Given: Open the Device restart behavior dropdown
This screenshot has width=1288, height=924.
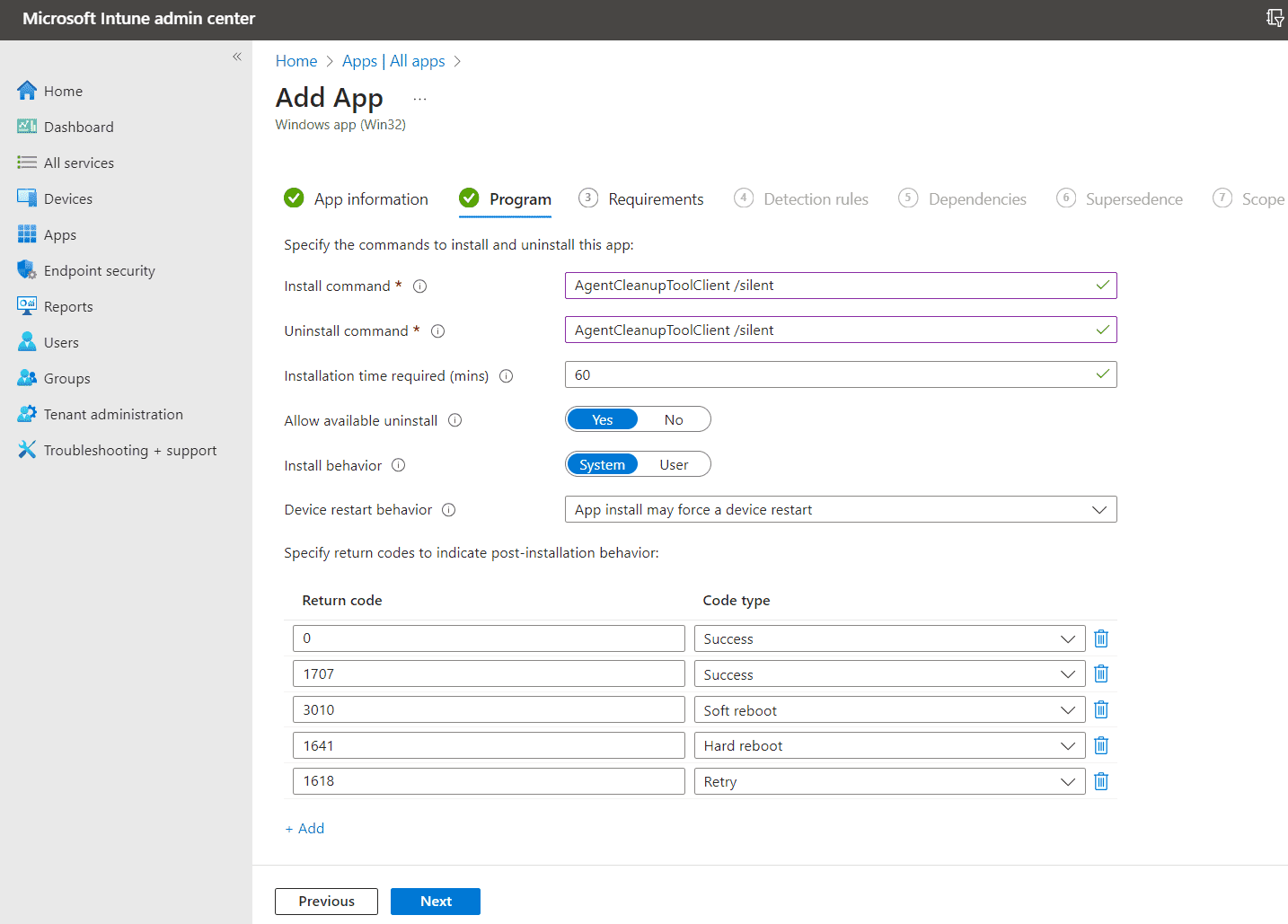Looking at the screenshot, I should pyautogui.click(x=1099, y=509).
